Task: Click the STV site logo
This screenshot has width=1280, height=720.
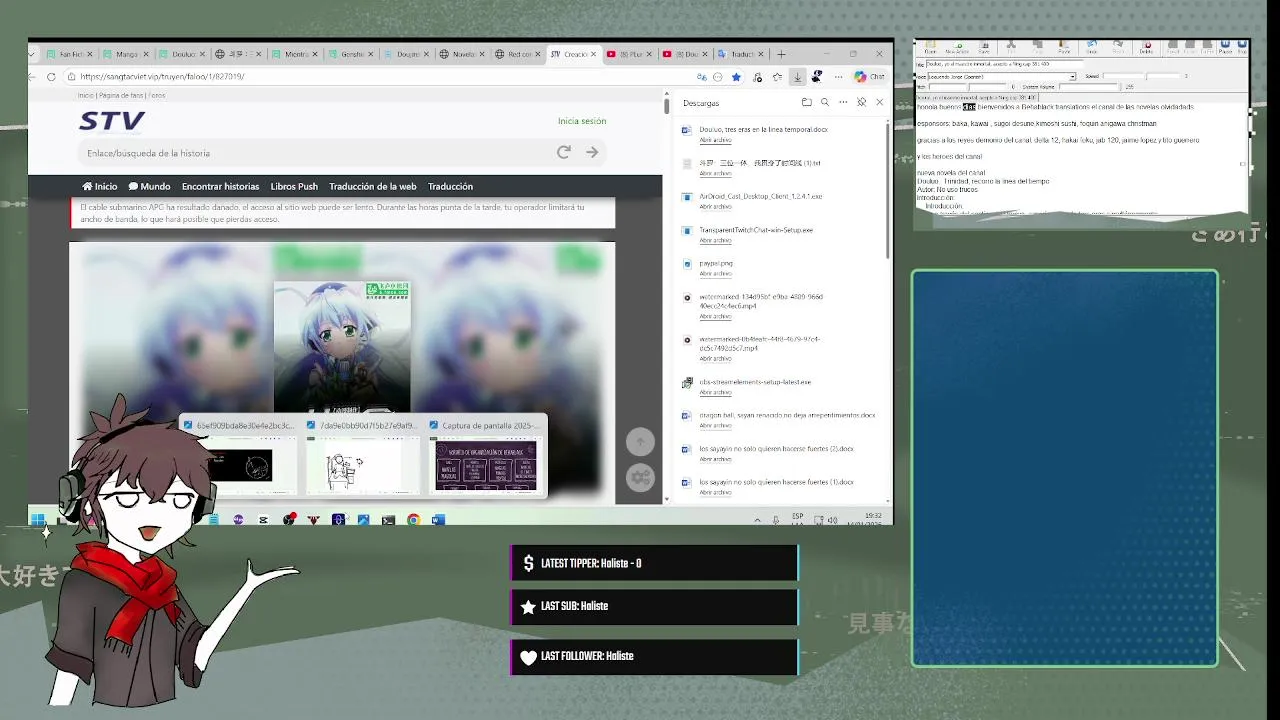Action: [x=112, y=121]
